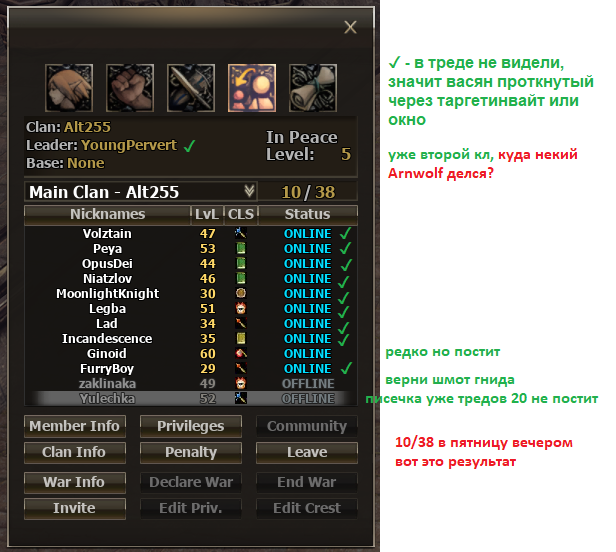This screenshot has width=616, height=552.
Task: Click Volztain's class icon
Action: (x=240, y=233)
